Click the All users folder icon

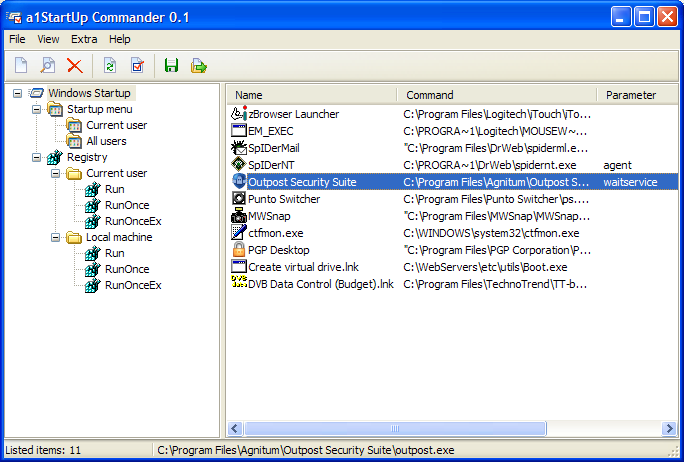(74, 141)
